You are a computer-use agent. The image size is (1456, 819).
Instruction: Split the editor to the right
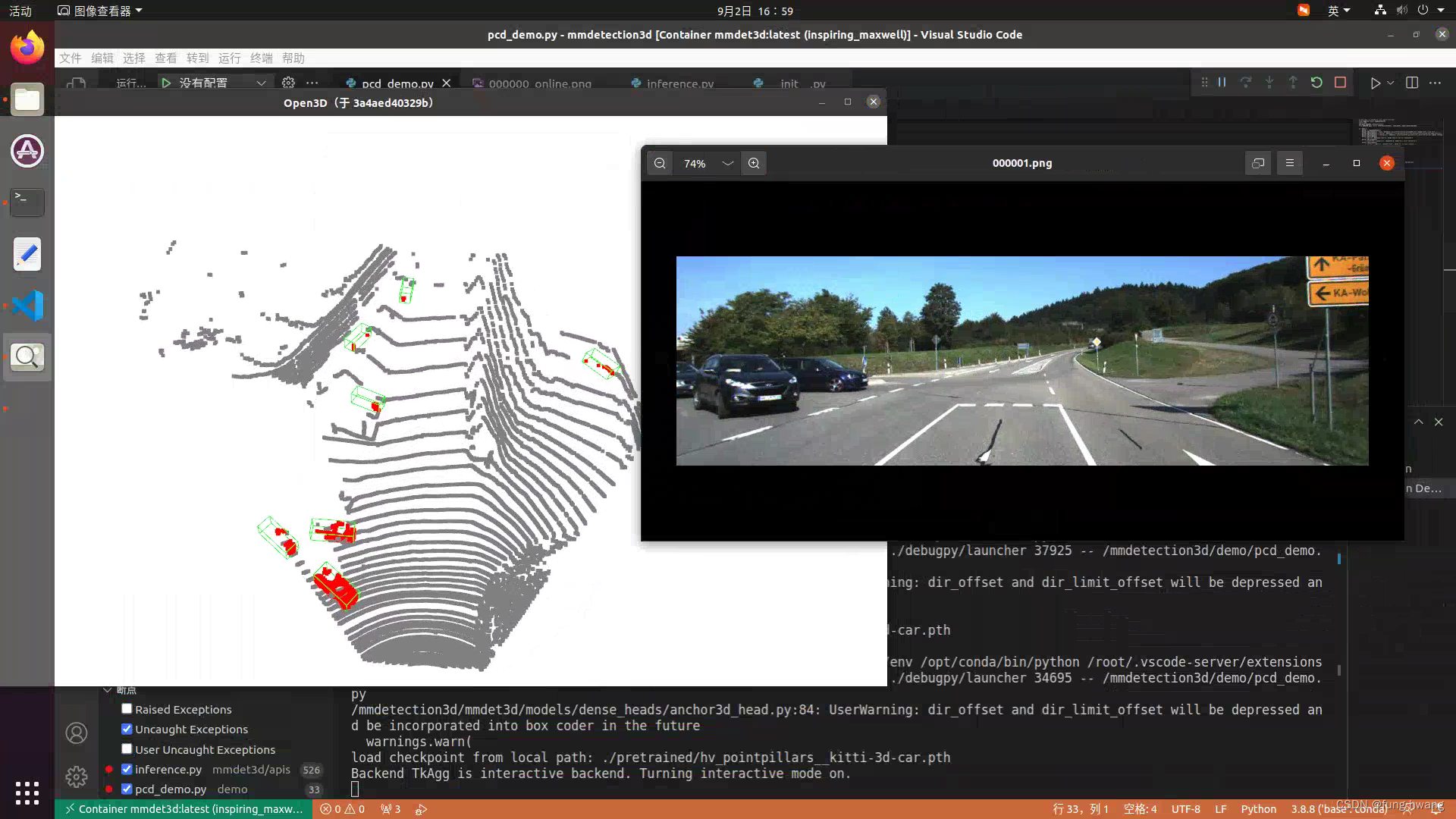[x=1412, y=83]
